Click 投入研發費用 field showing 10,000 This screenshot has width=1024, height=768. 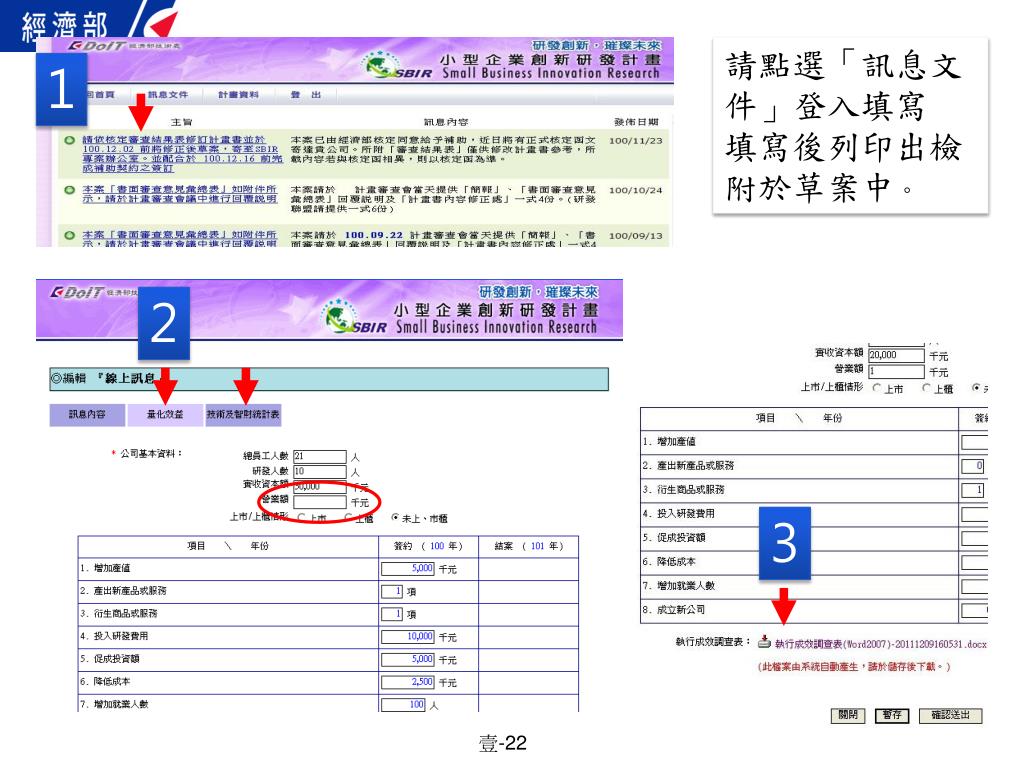pyautogui.click(x=408, y=637)
